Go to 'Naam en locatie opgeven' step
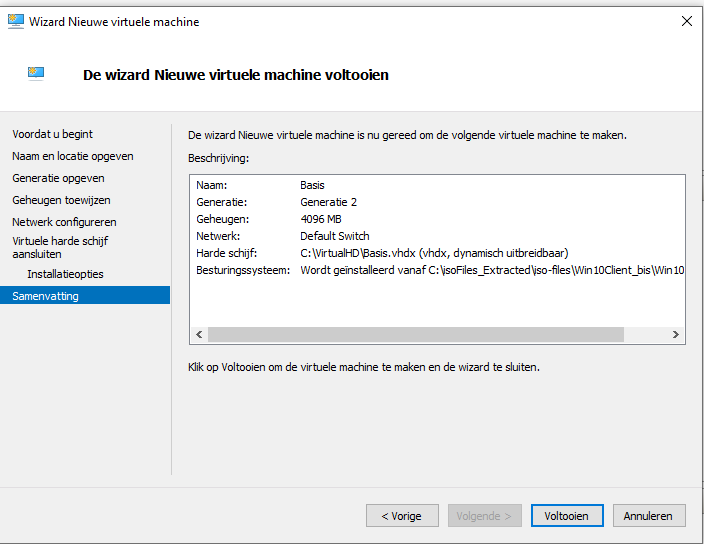 point(73,156)
